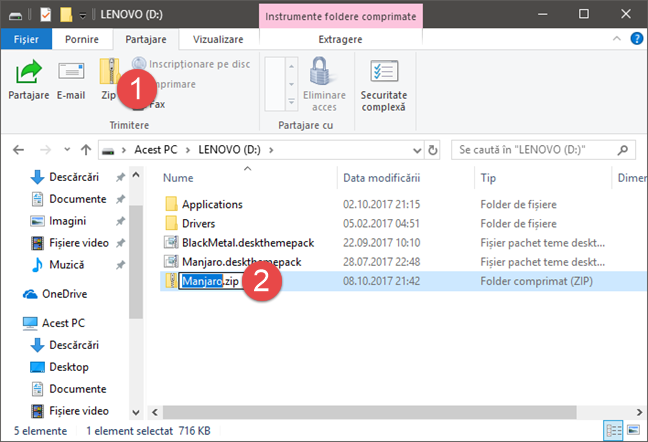Image resolution: width=648 pixels, height=442 pixels.
Task: Click the Manjaro.zip rename text field
Action: pyautogui.click(x=210, y=281)
